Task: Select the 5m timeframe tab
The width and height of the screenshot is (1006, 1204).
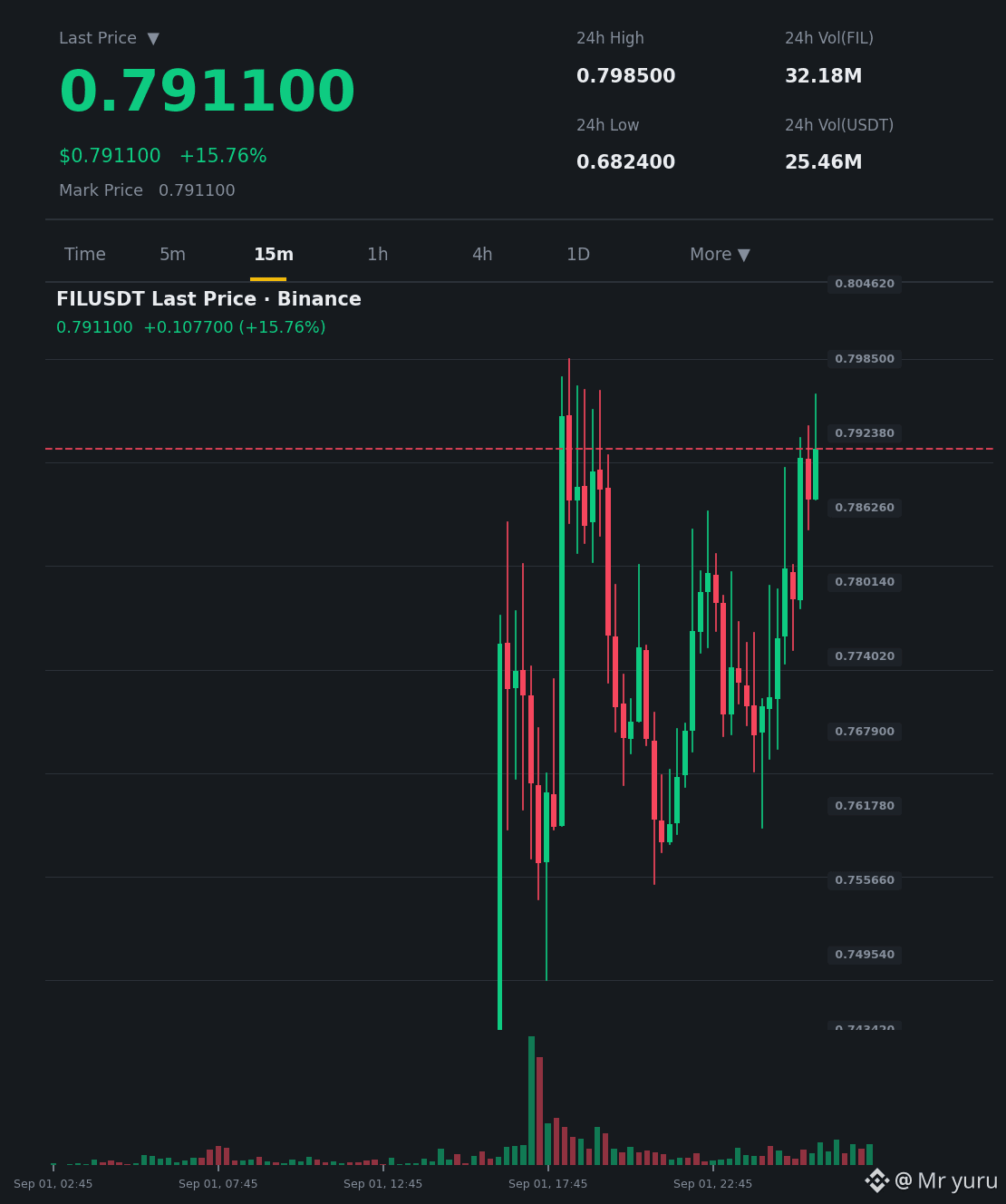Action: point(172,255)
